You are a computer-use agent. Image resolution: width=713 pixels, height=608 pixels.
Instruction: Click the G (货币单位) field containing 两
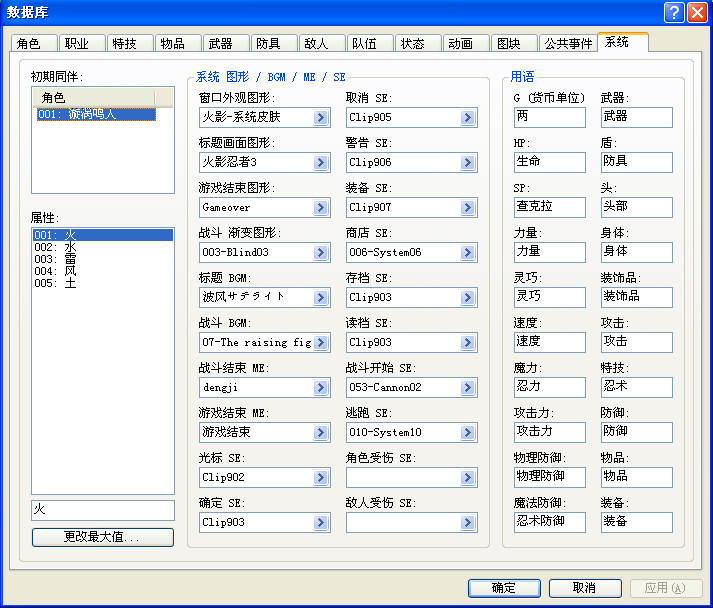(x=550, y=117)
